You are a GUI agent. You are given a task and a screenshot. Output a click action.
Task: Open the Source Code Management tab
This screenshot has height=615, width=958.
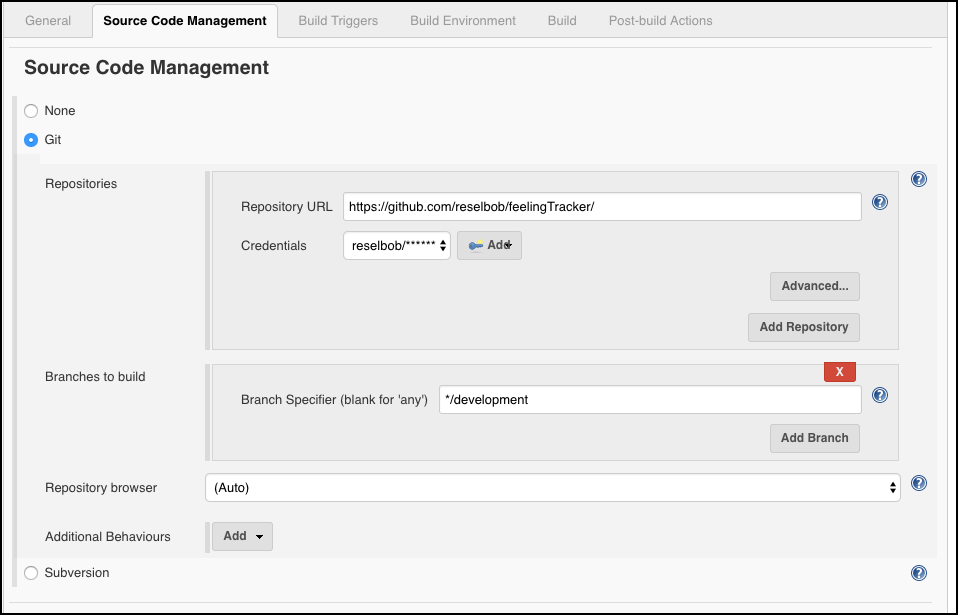click(185, 21)
